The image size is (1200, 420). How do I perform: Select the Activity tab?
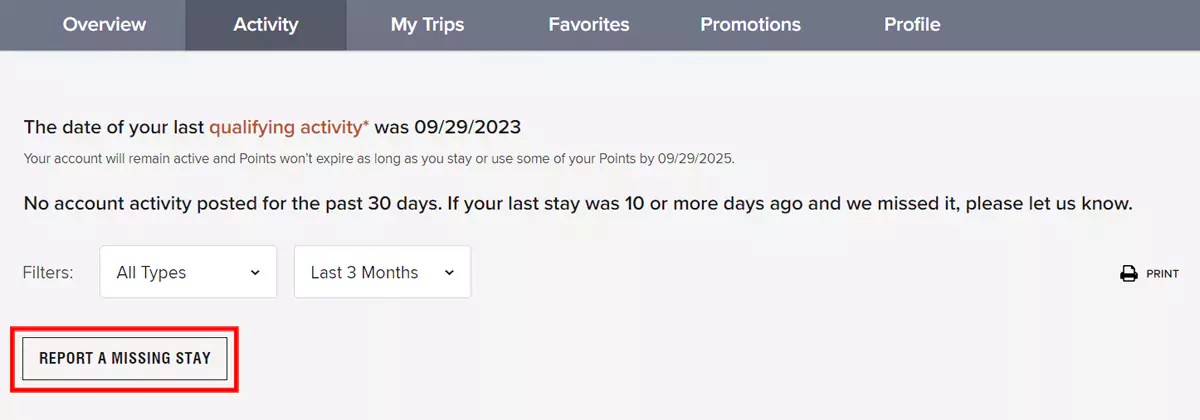coord(266,25)
